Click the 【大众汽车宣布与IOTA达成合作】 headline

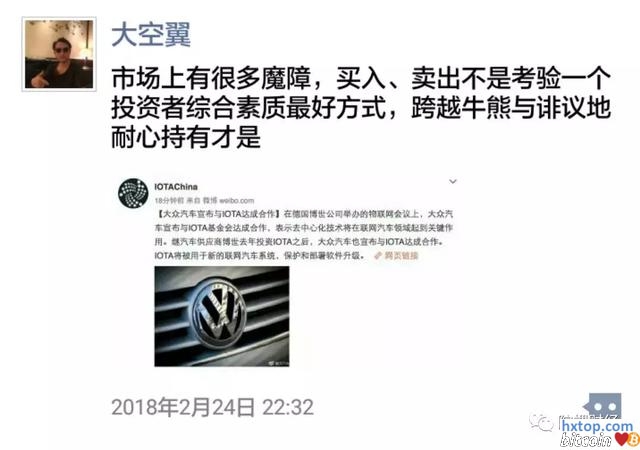click(219, 214)
